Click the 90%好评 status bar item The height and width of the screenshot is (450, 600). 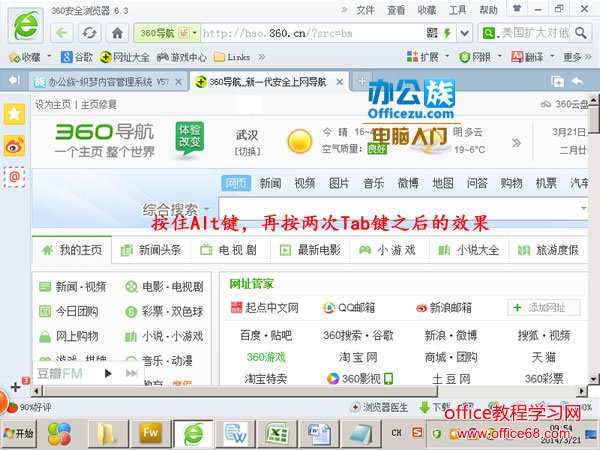click(x=29, y=407)
